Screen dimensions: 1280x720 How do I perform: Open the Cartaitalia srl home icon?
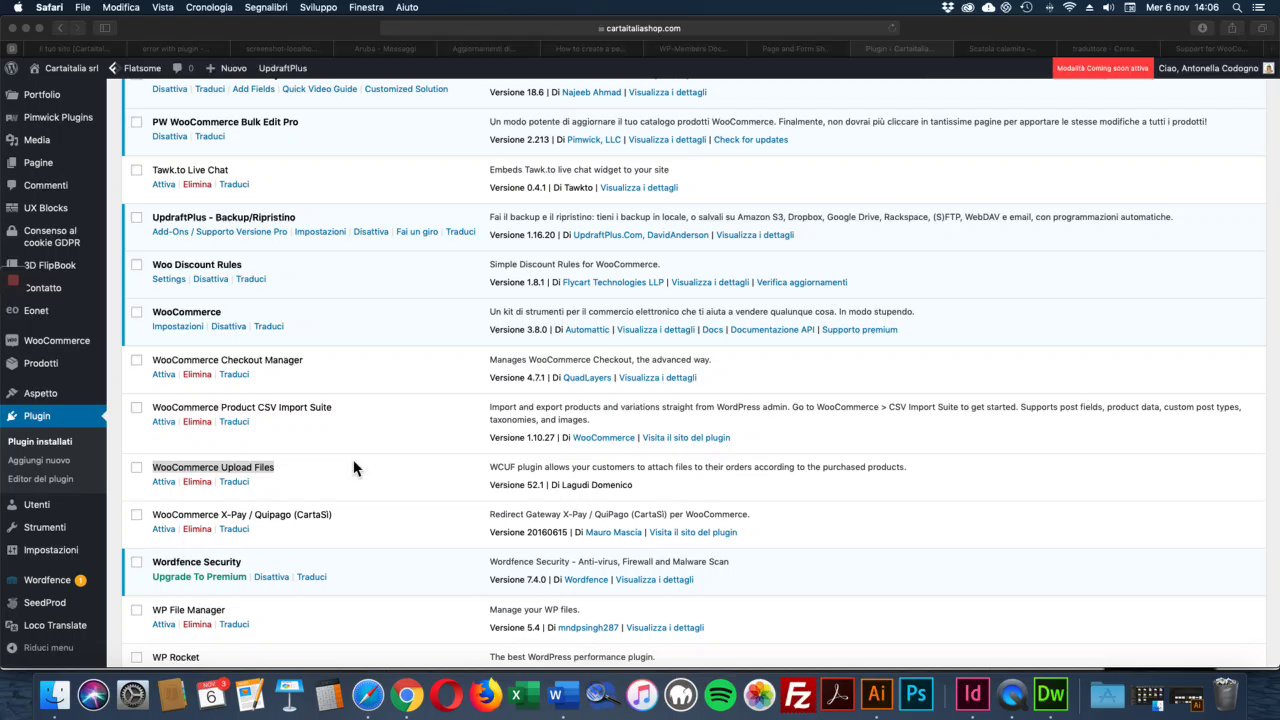click(x=35, y=68)
